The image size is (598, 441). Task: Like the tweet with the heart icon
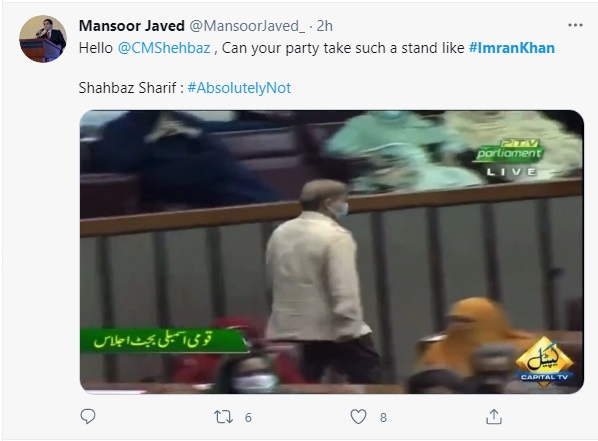(x=358, y=417)
